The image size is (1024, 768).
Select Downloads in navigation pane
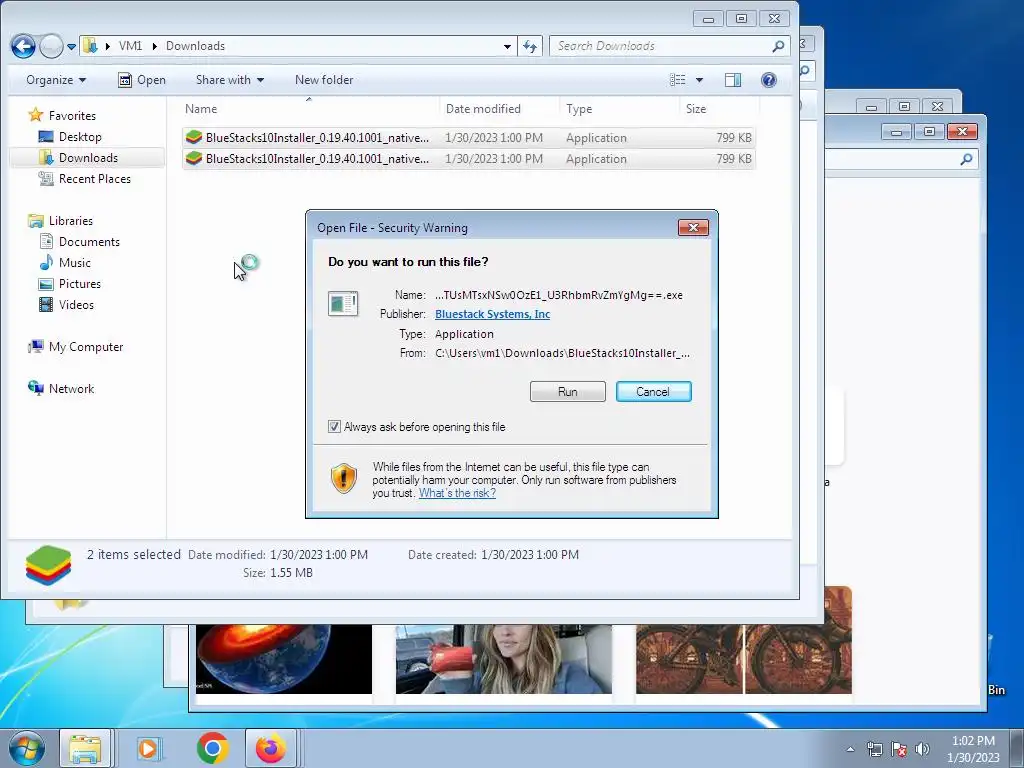88,157
